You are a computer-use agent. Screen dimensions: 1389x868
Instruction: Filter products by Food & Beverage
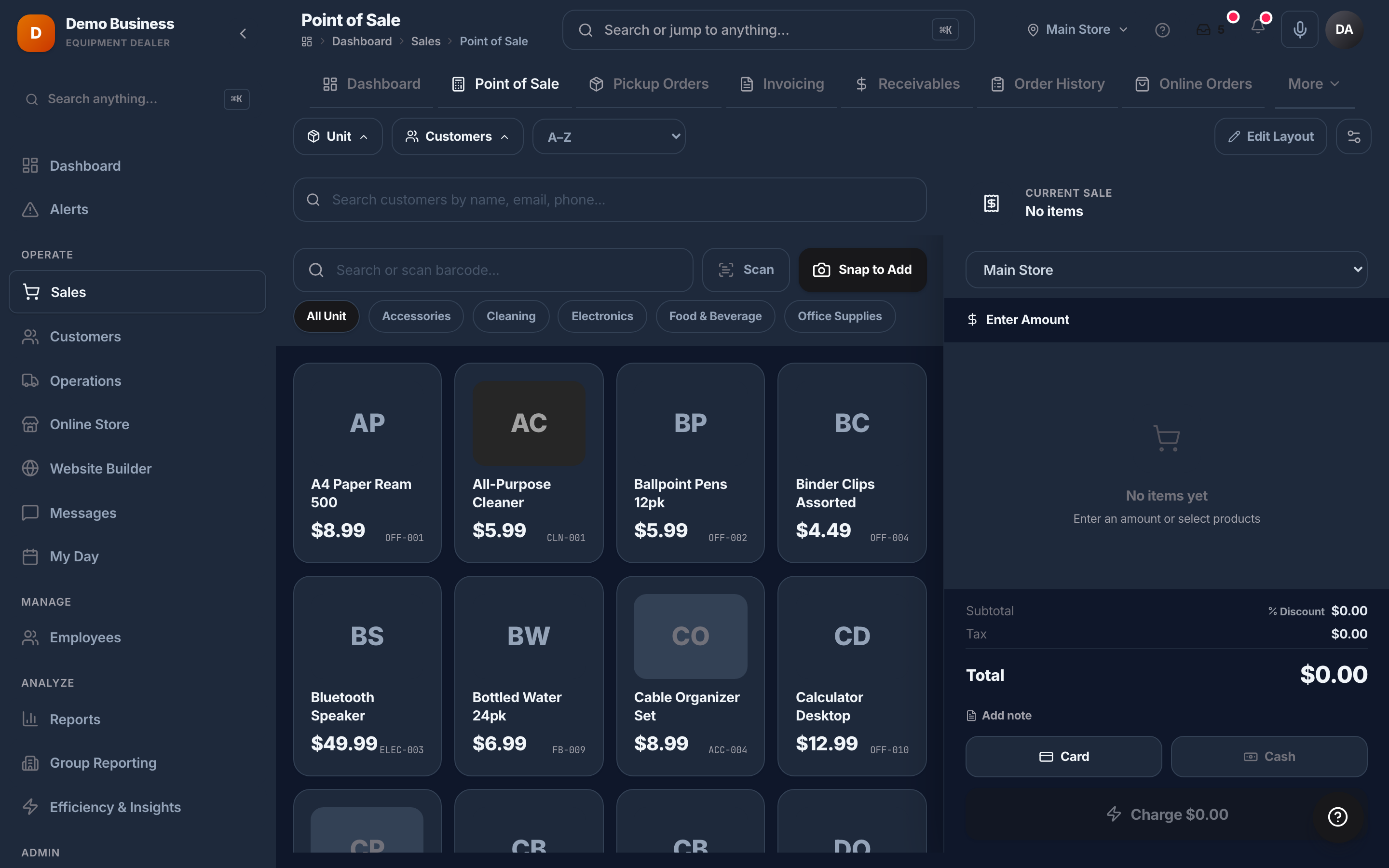tap(715, 316)
